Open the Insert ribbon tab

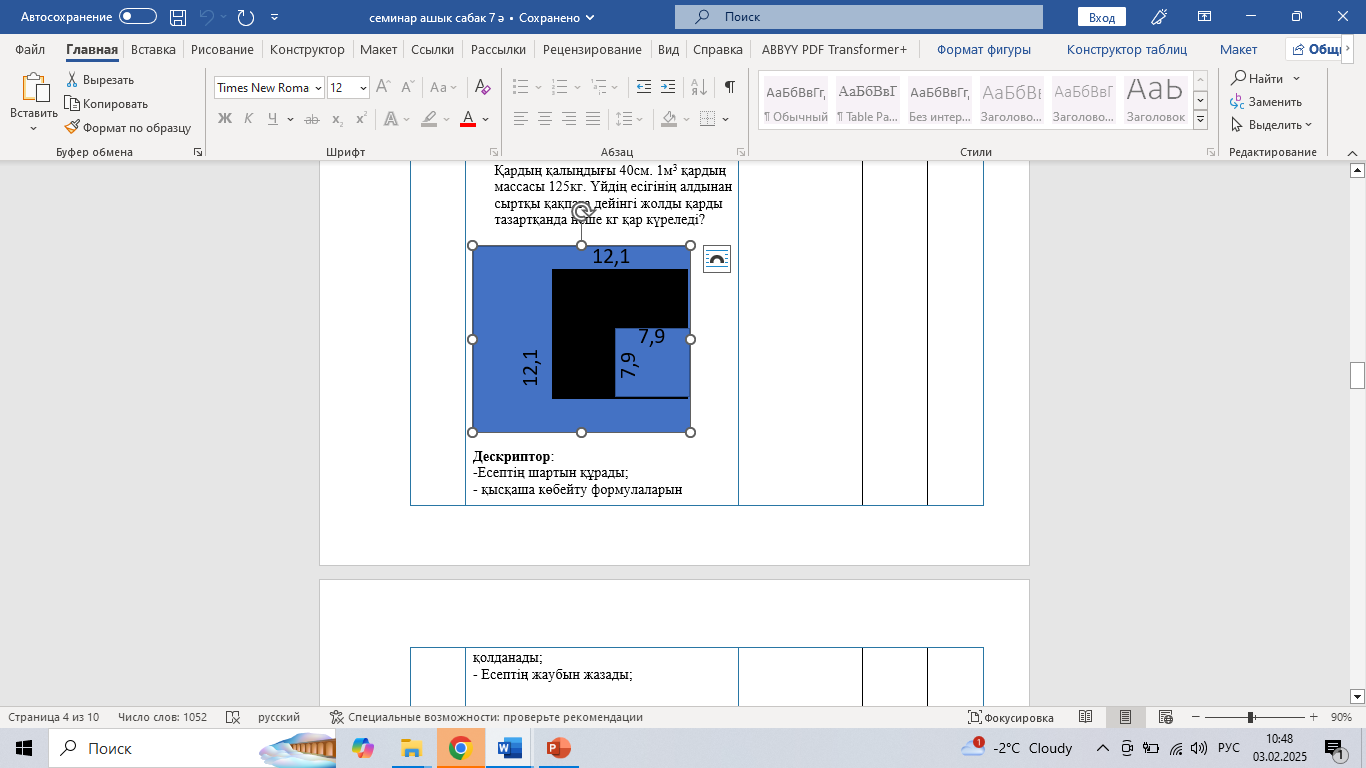pos(153,49)
